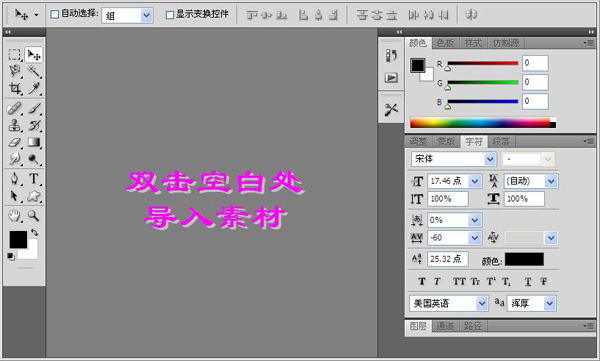This screenshot has height=361, width=600.
Task: Select the Pen tool
Action: pyautogui.click(x=15, y=179)
